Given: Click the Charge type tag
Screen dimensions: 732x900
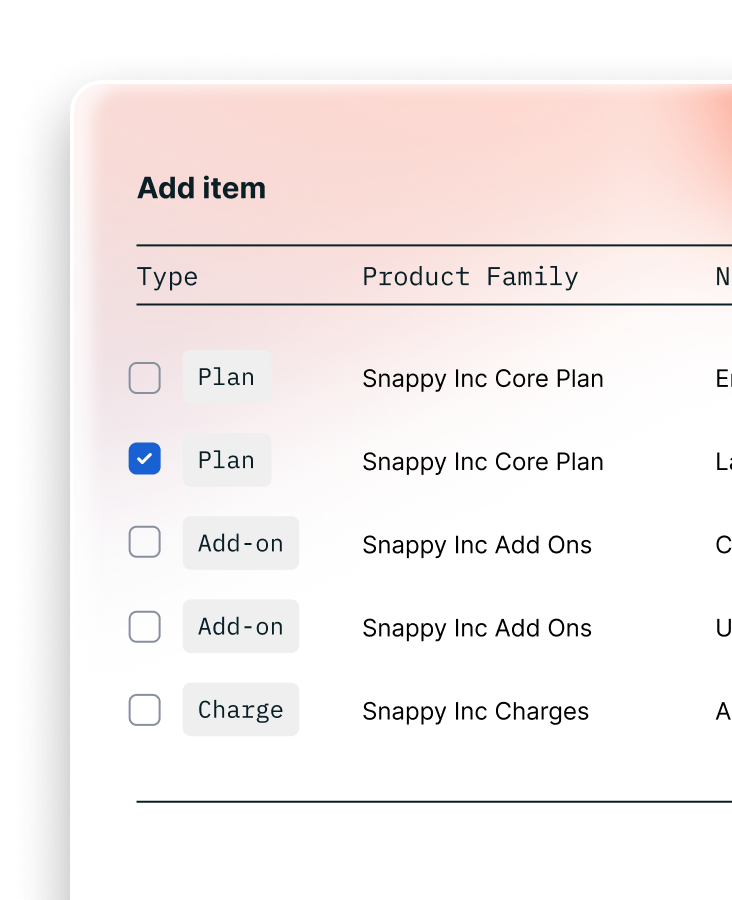Looking at the screenshot, I should 240,710.
